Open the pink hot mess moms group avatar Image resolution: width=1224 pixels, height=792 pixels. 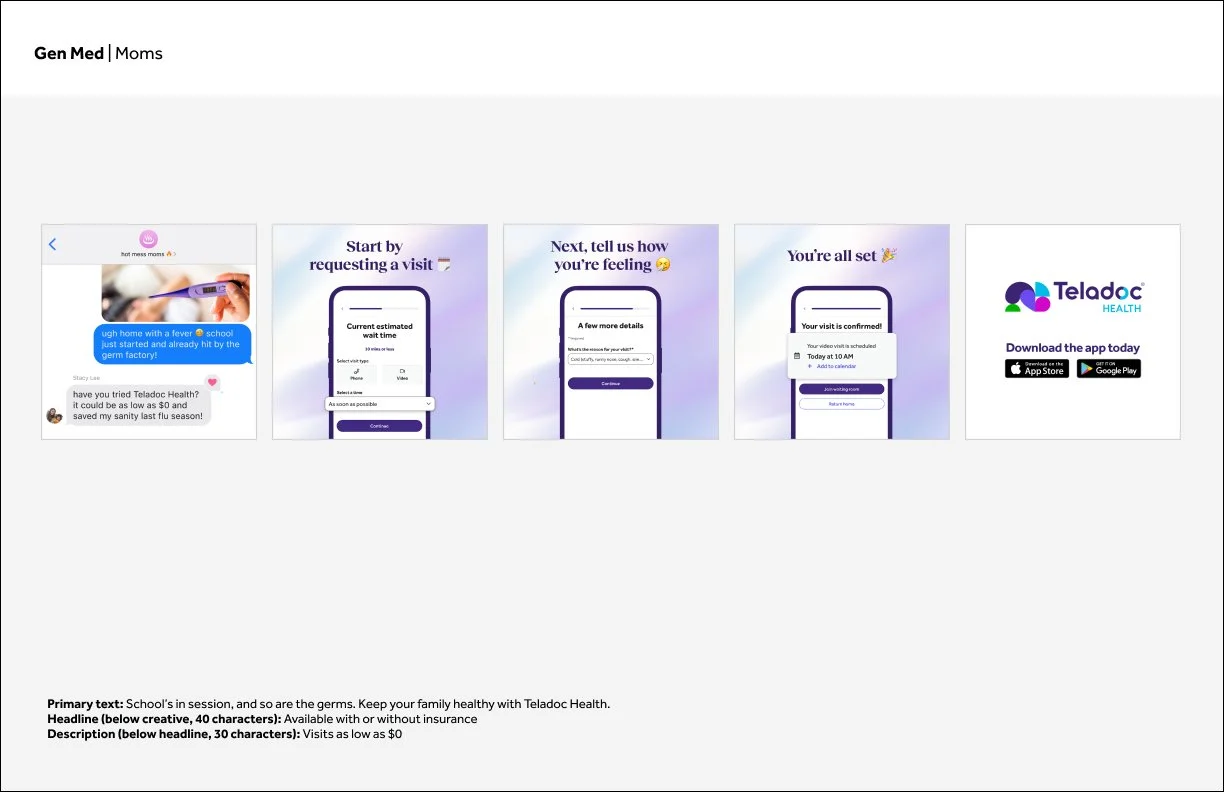(148, 240)
